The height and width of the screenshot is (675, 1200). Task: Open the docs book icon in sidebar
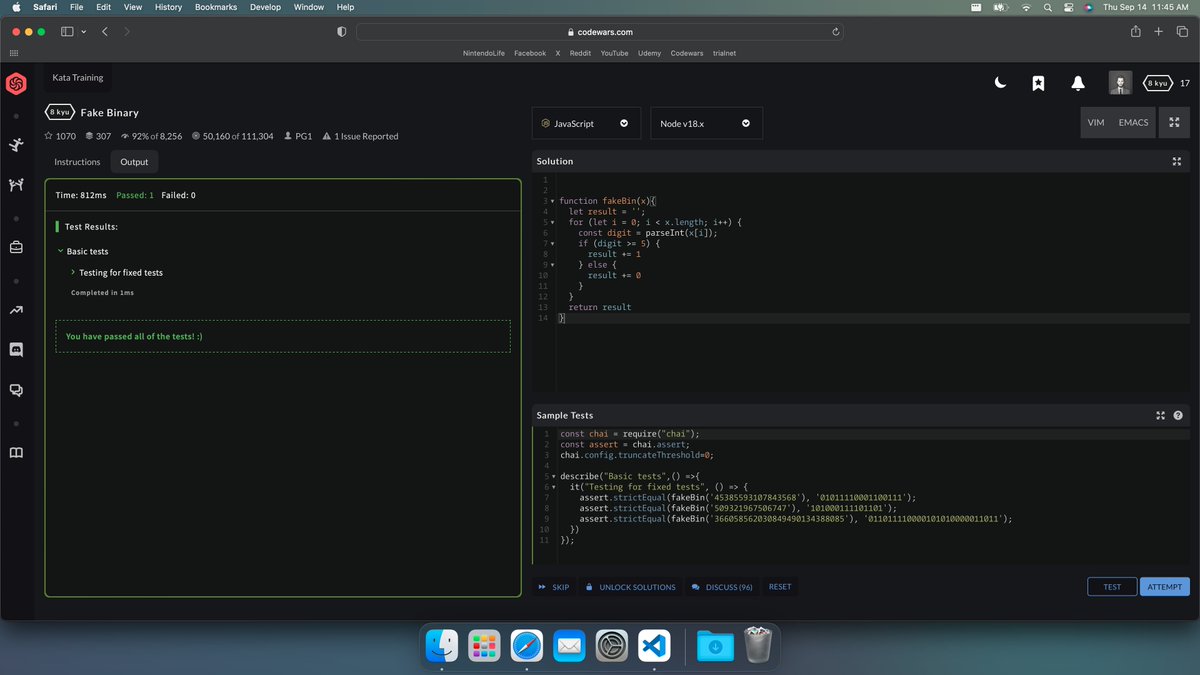pos(15,453)
